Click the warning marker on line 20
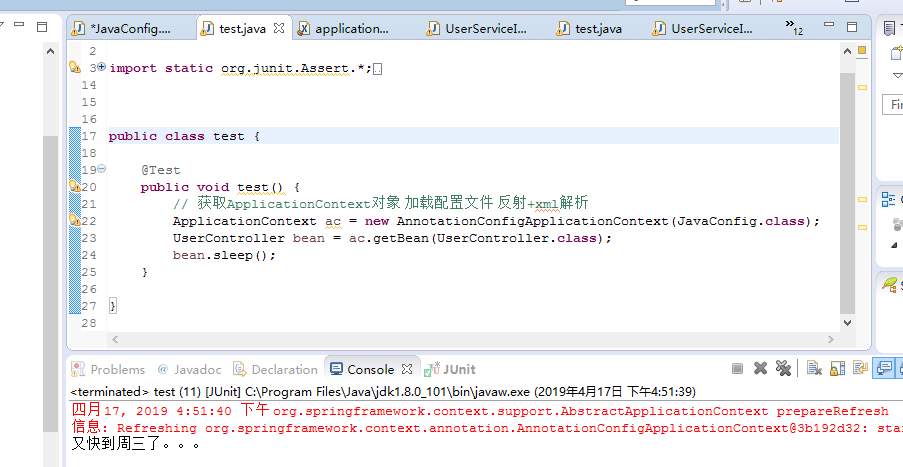 pos(75,186)
